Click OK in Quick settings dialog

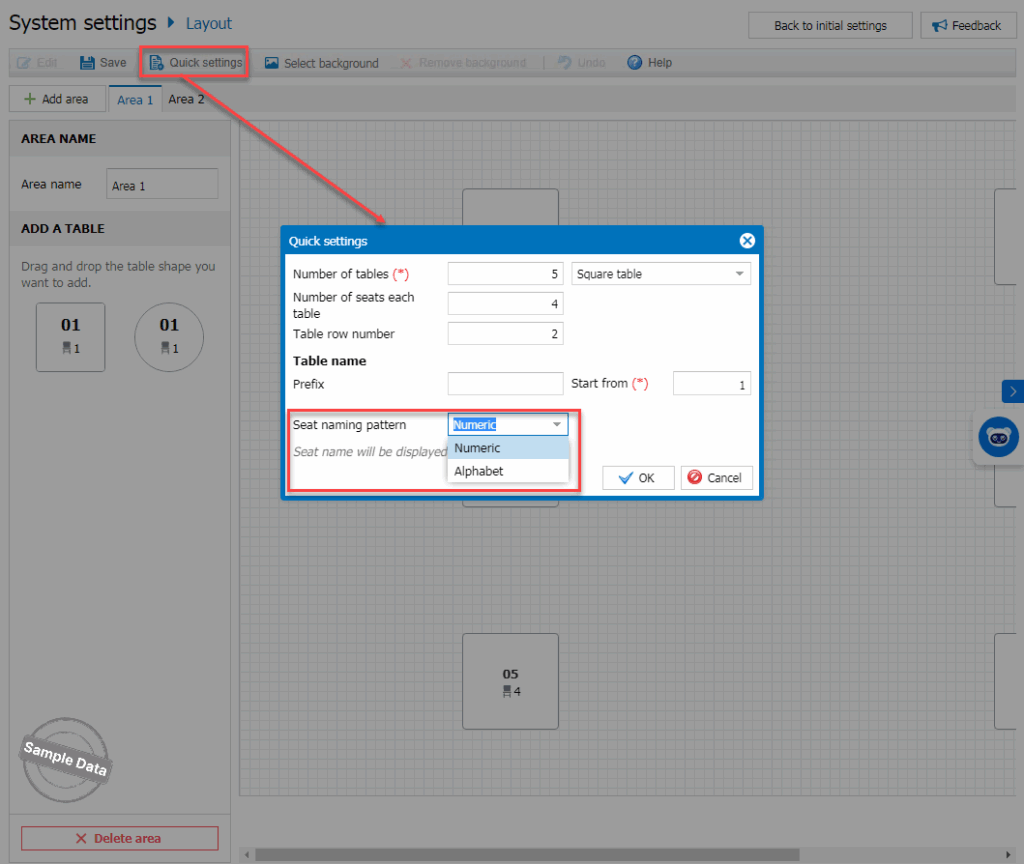pyautogui.click(x=637, y=478)
